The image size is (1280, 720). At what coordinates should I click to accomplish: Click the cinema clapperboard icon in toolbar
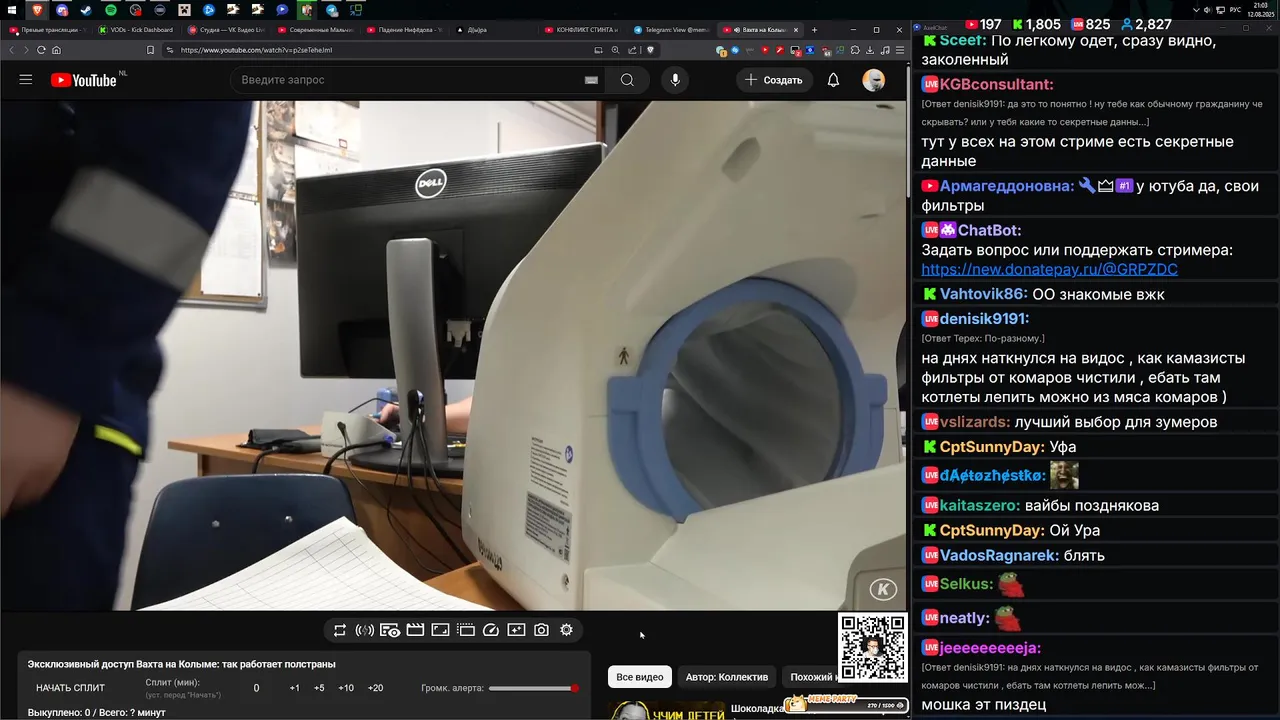pyautogui.click(x=415, y=630)
